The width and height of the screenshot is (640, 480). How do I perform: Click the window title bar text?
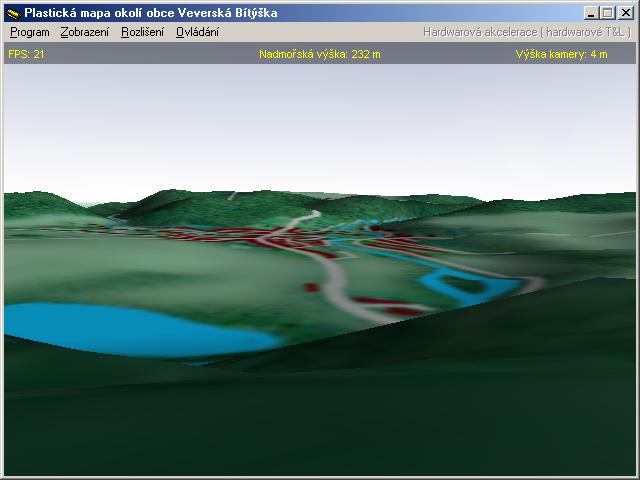tap(150, 13)
